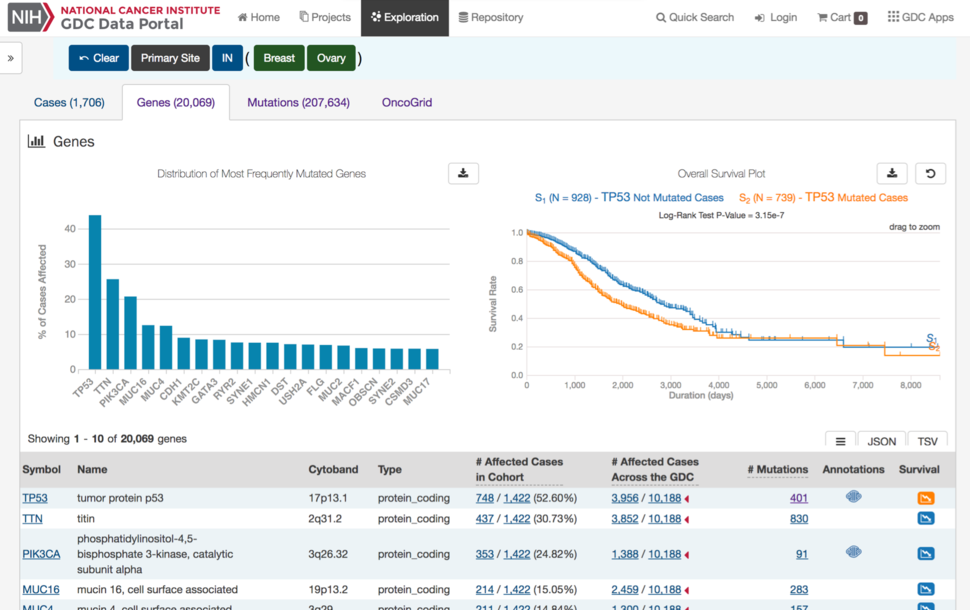Click TP53 annotations icon
The width and height of the screenshot is (970, 610).
point(853,497)
